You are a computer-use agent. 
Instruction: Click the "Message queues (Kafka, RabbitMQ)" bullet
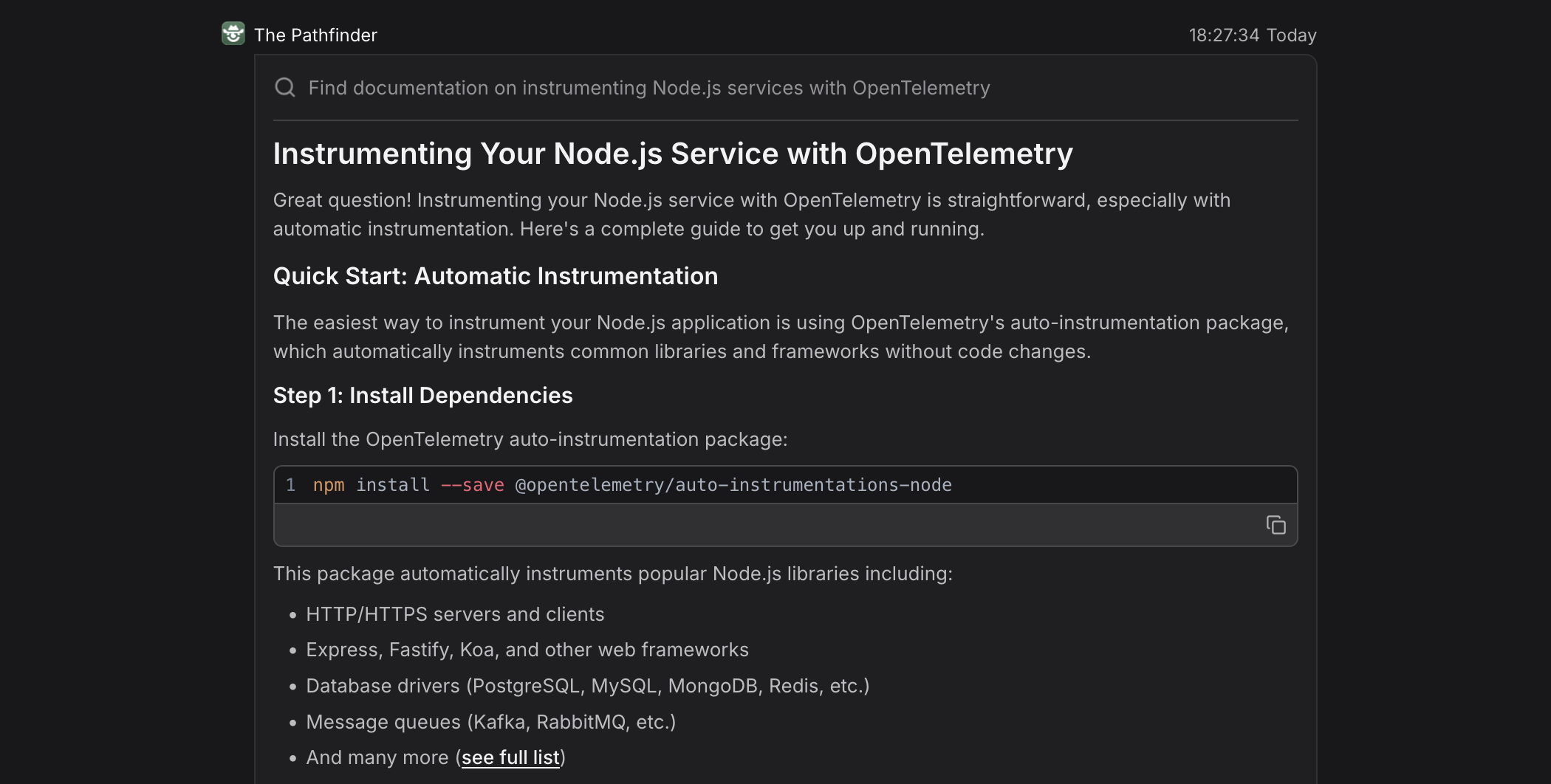click(491, 722)
